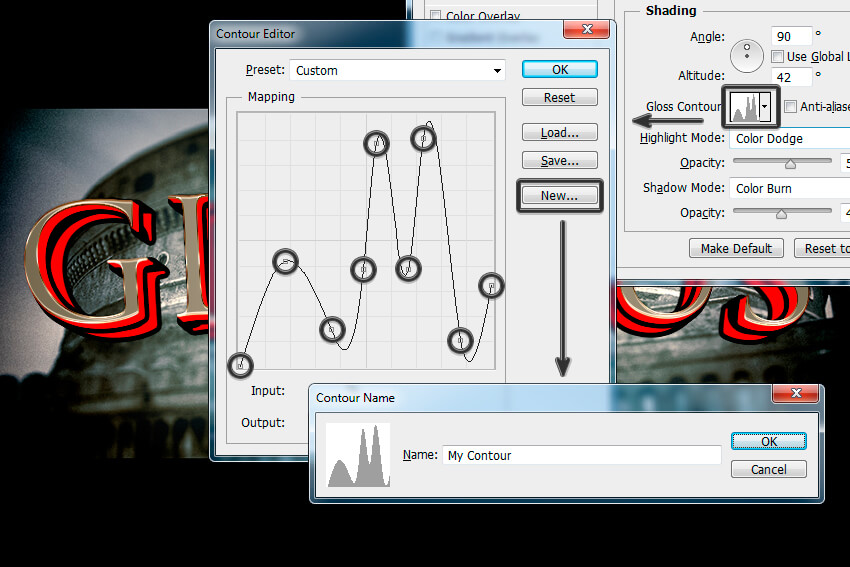Image resolution: width=850 pixels, height=567 pixels.
Task: Cancel the Contour Name dialog
Action: (768, 469)
